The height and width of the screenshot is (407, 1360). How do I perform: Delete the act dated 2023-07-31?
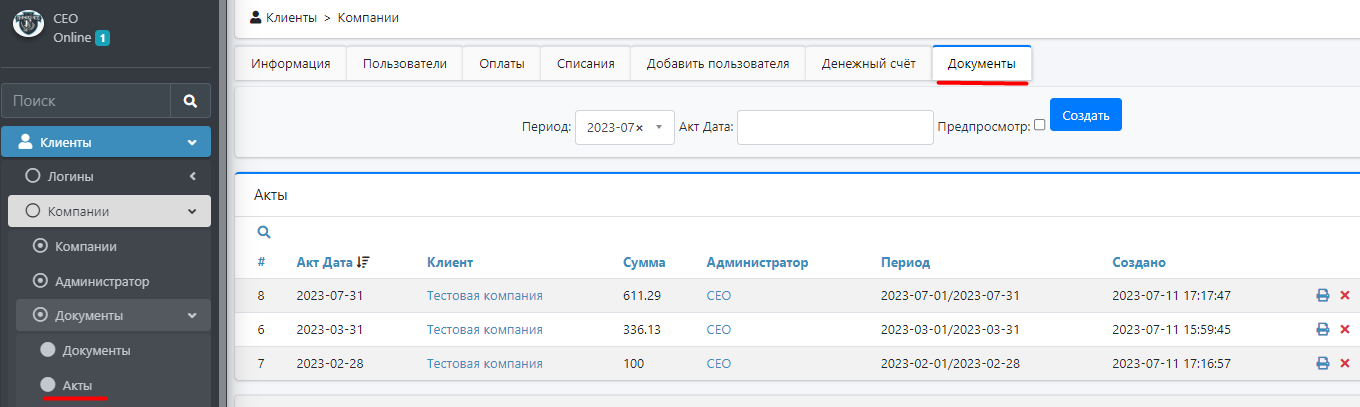1344,296
